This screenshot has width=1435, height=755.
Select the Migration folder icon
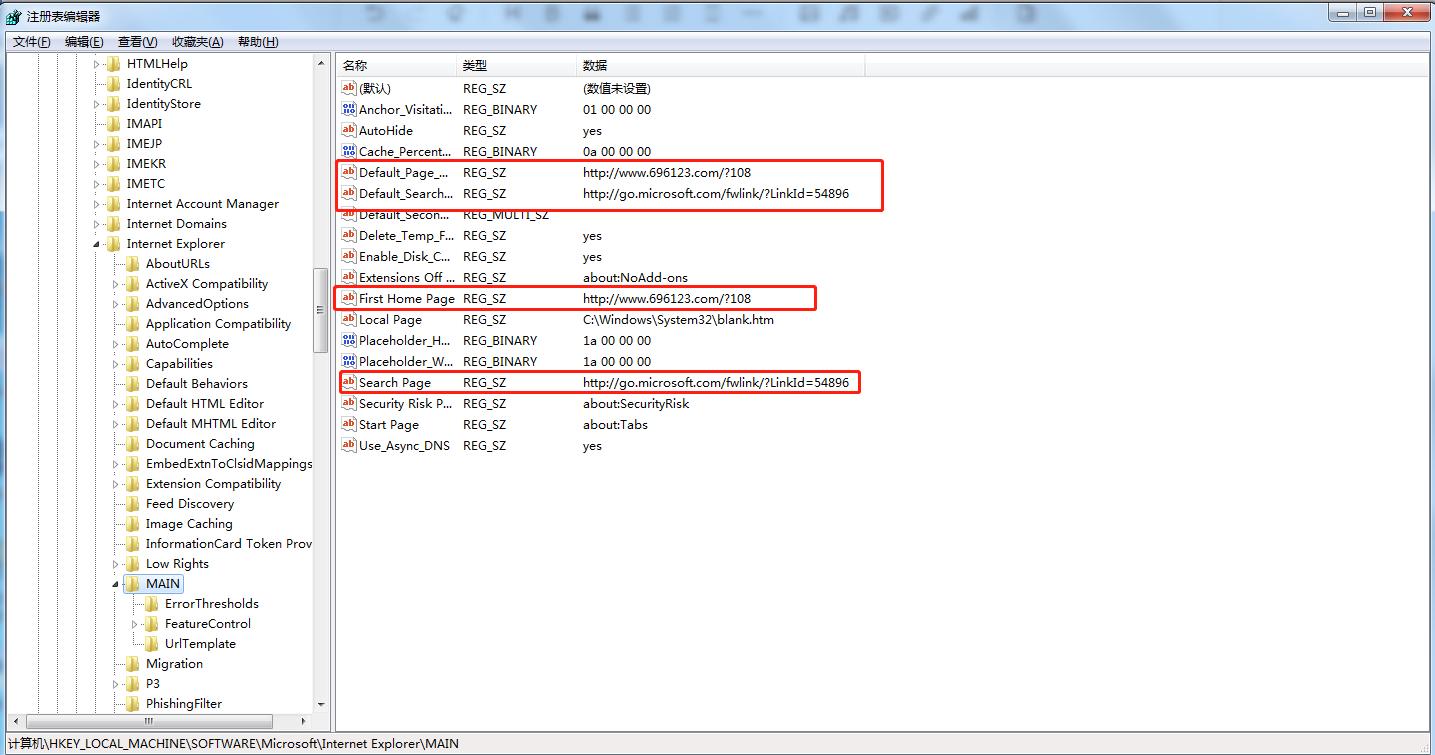point(132,663)
